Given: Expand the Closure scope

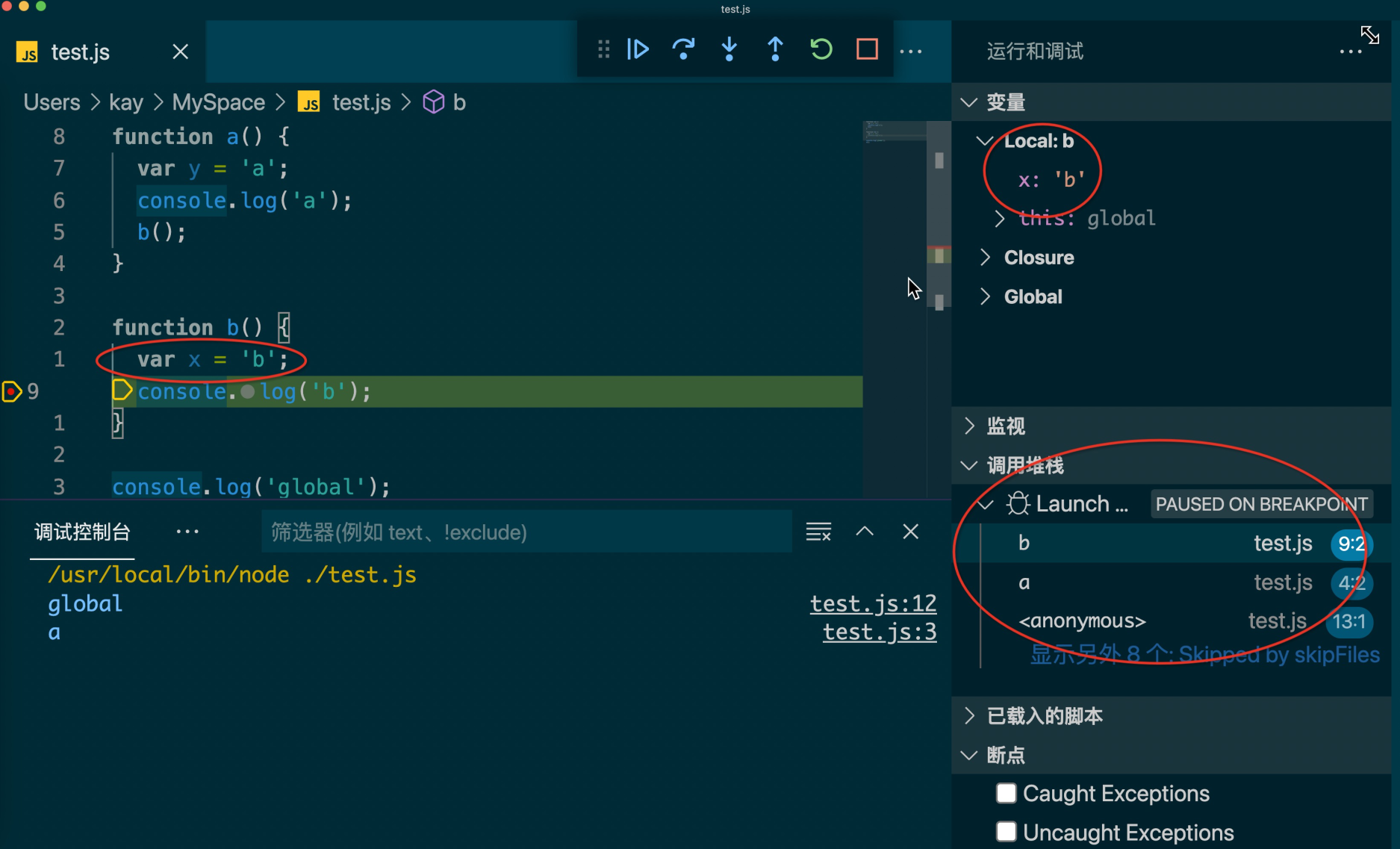Looking at the screenshot, I should 1039,258.
